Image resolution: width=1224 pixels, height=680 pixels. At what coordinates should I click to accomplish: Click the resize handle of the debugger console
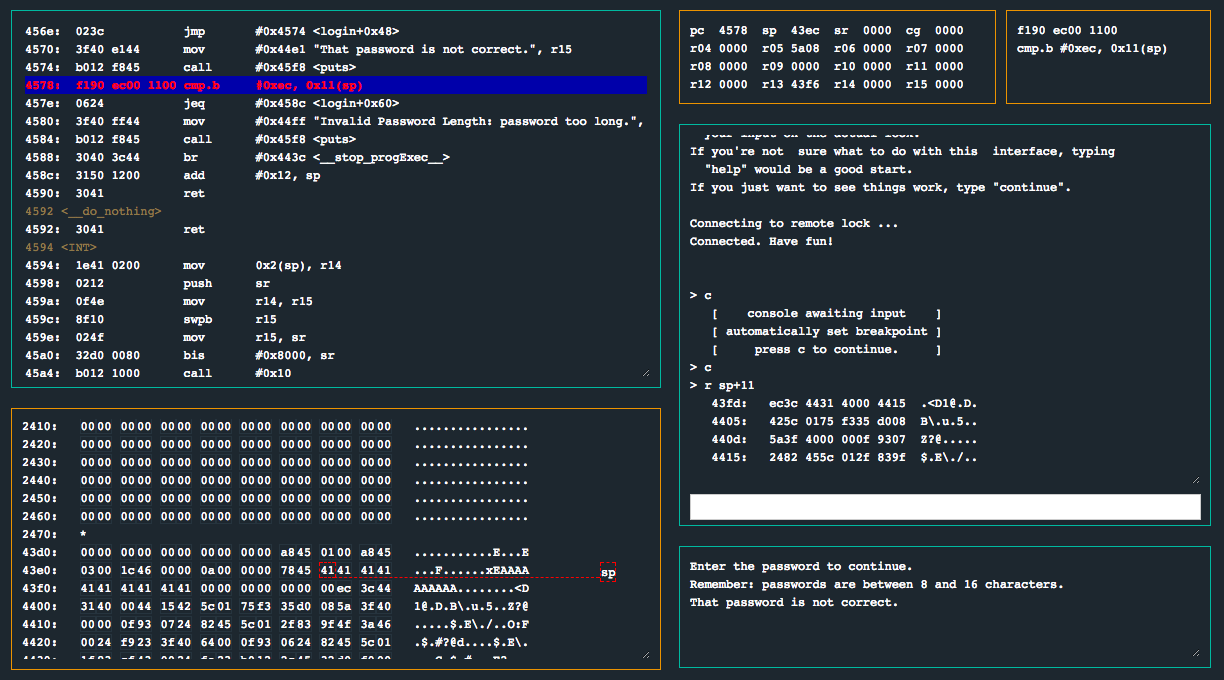click(x=1195, y=480)
